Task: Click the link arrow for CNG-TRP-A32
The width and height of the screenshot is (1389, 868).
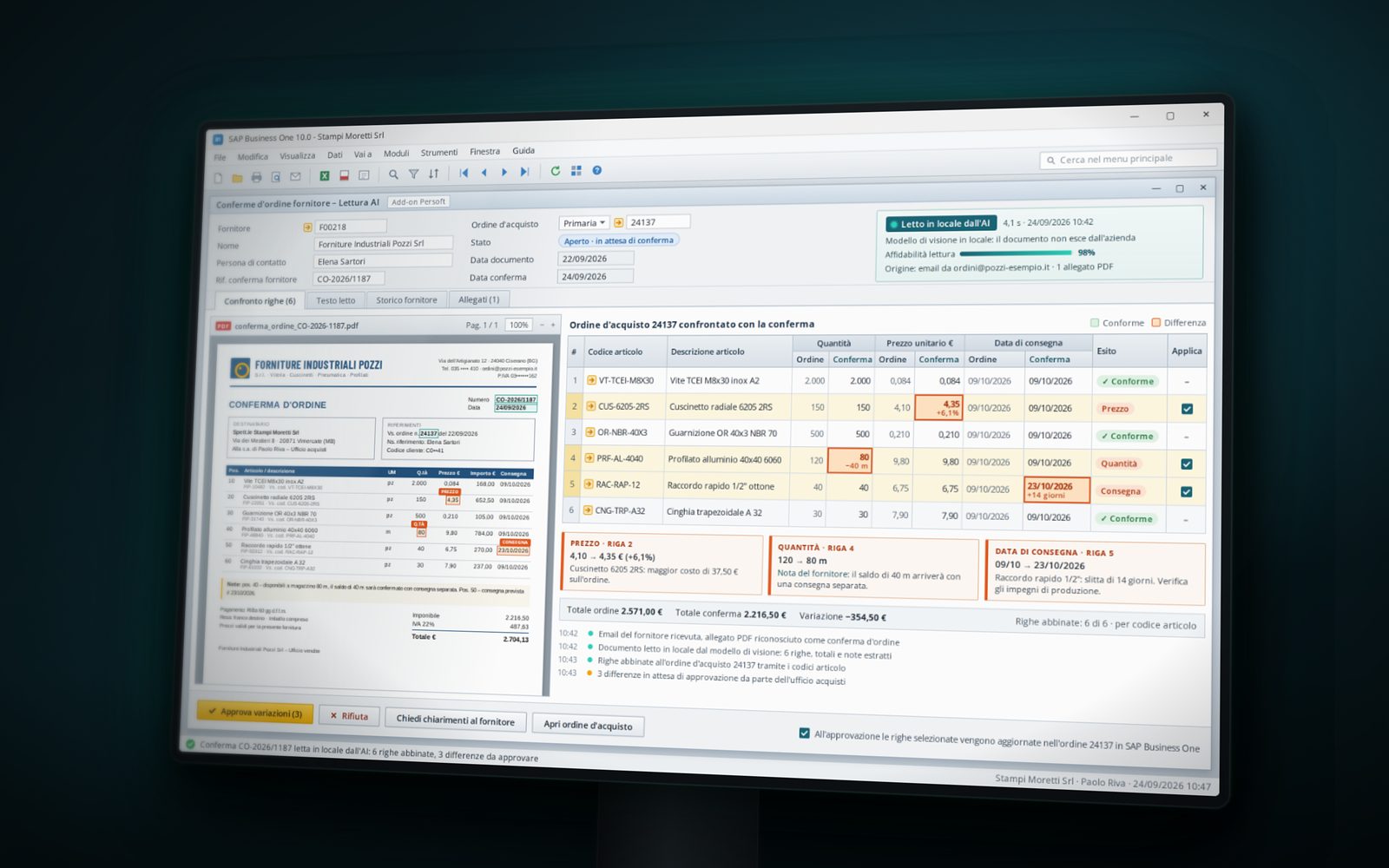Action: click(x=588, y=510)
